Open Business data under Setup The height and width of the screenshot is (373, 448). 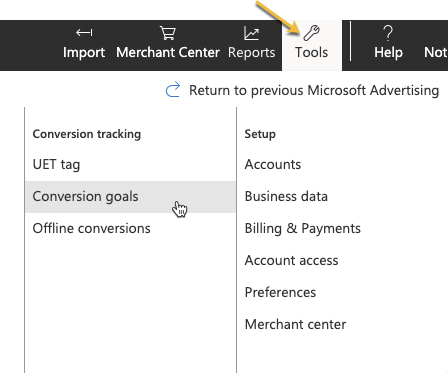(286, 196)
